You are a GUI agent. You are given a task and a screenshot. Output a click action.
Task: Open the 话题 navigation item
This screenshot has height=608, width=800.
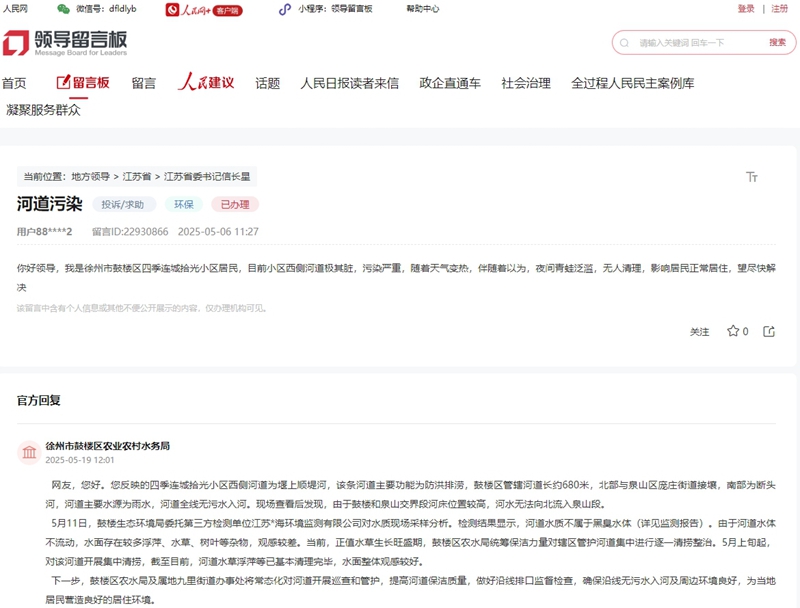click(x=265, y=84)
